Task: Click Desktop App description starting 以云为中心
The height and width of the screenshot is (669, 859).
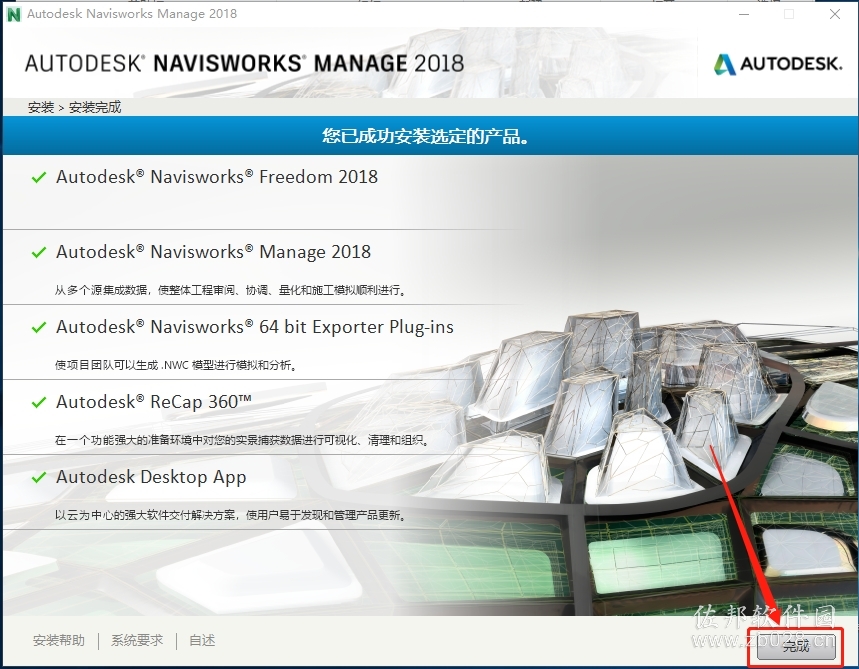Action: tap(230, 515)
